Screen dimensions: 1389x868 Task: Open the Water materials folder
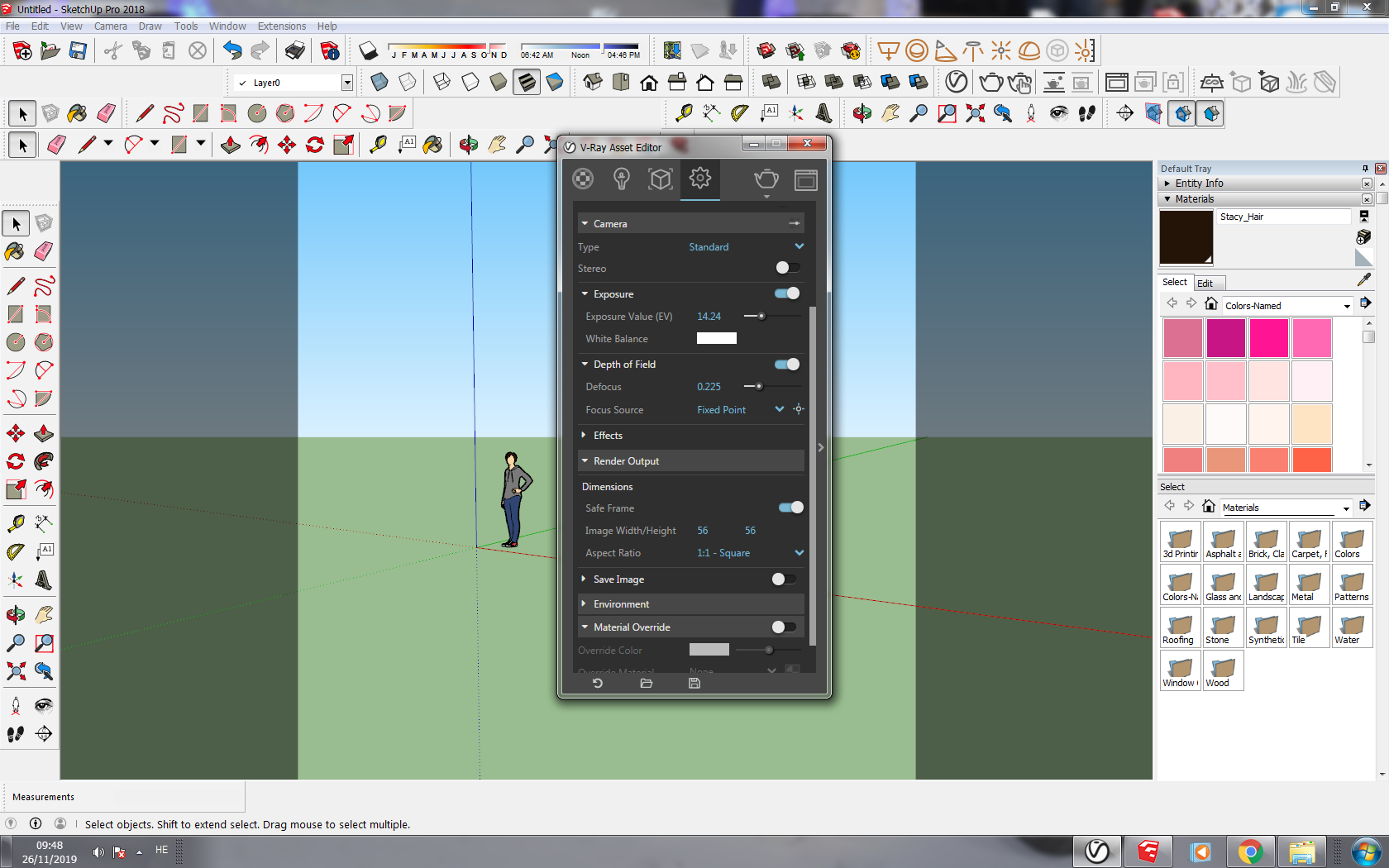click(1353, 627)
